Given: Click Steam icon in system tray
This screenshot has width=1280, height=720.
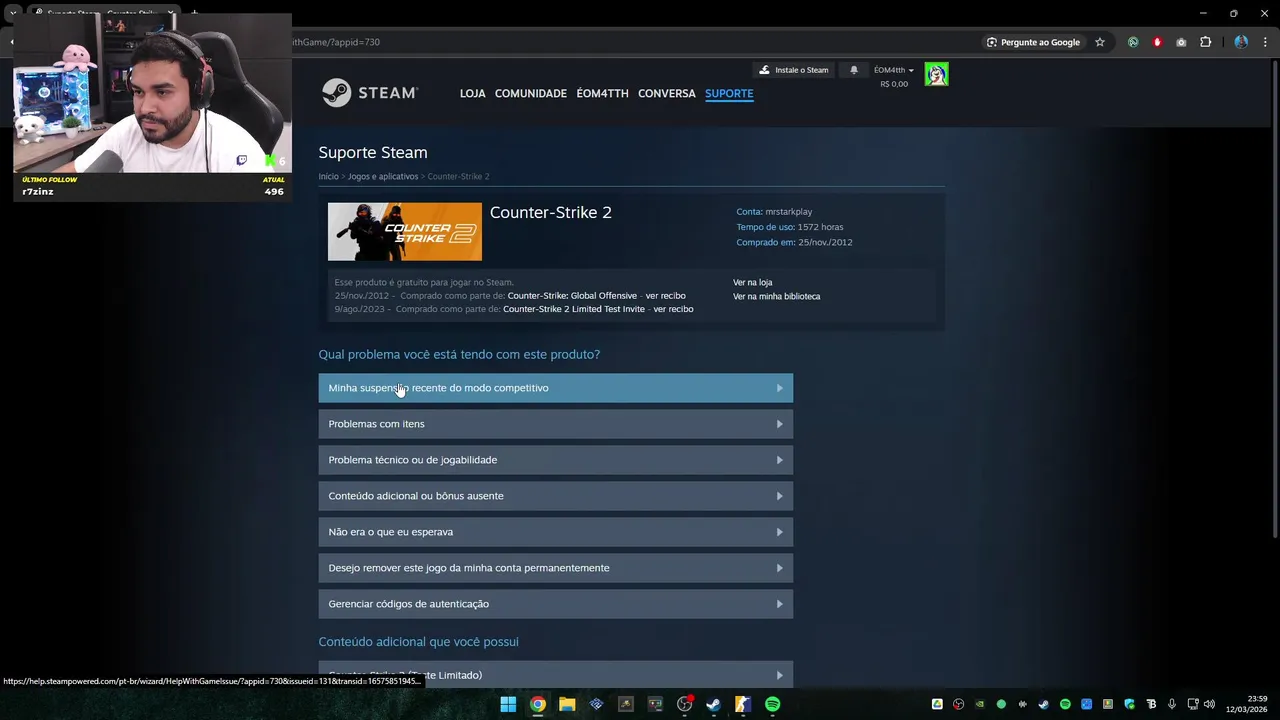Looking at the screenshot, I should coord(1044,704).
